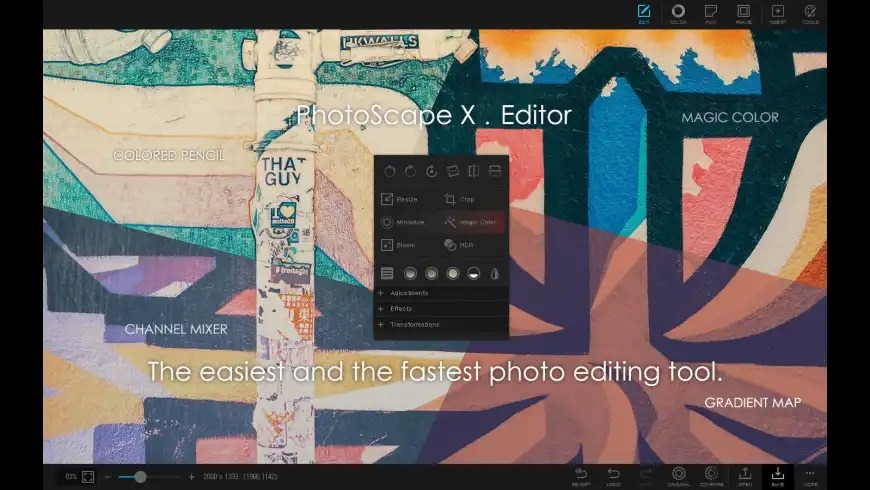Click the Undo icon
Viewport: 870px width, 490px height.
point(613,477)
